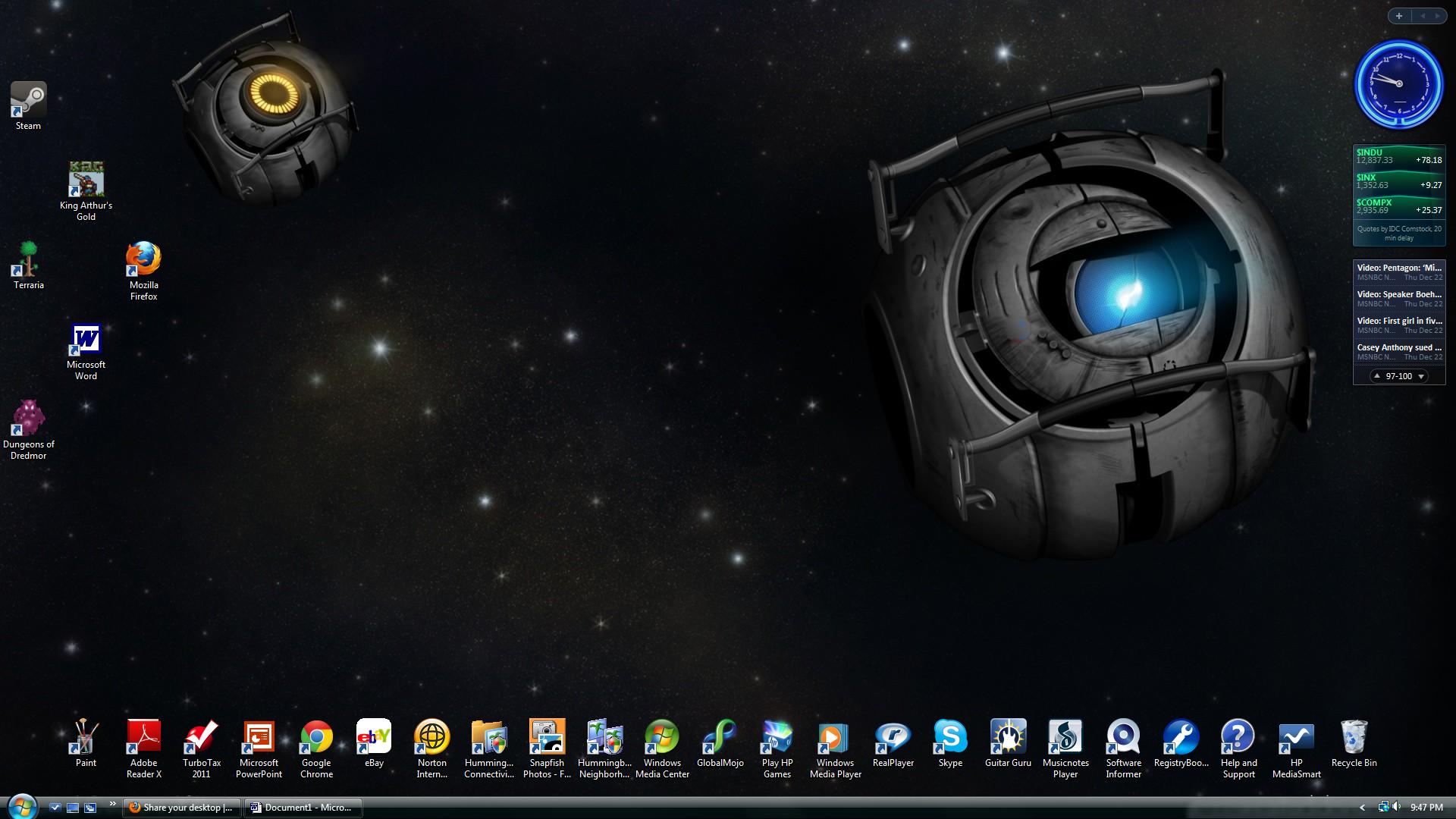Open the Terraria game shortcut
This screenshot has height=819, width=1456.
pyautogui.click(x=28, y=259)
